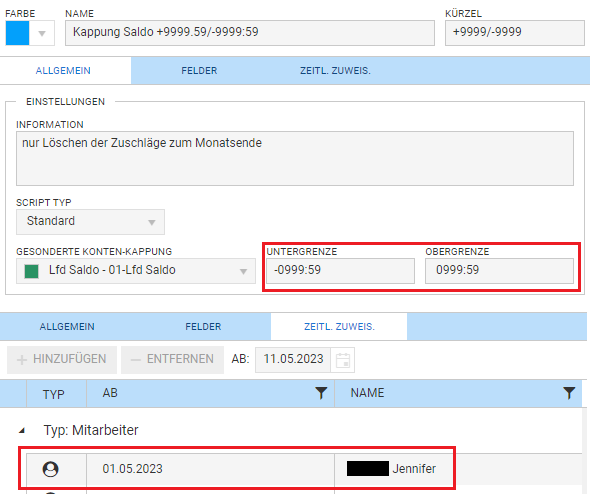Filter the NAME column
Screen dimensions: 593x503
point(569,393)
